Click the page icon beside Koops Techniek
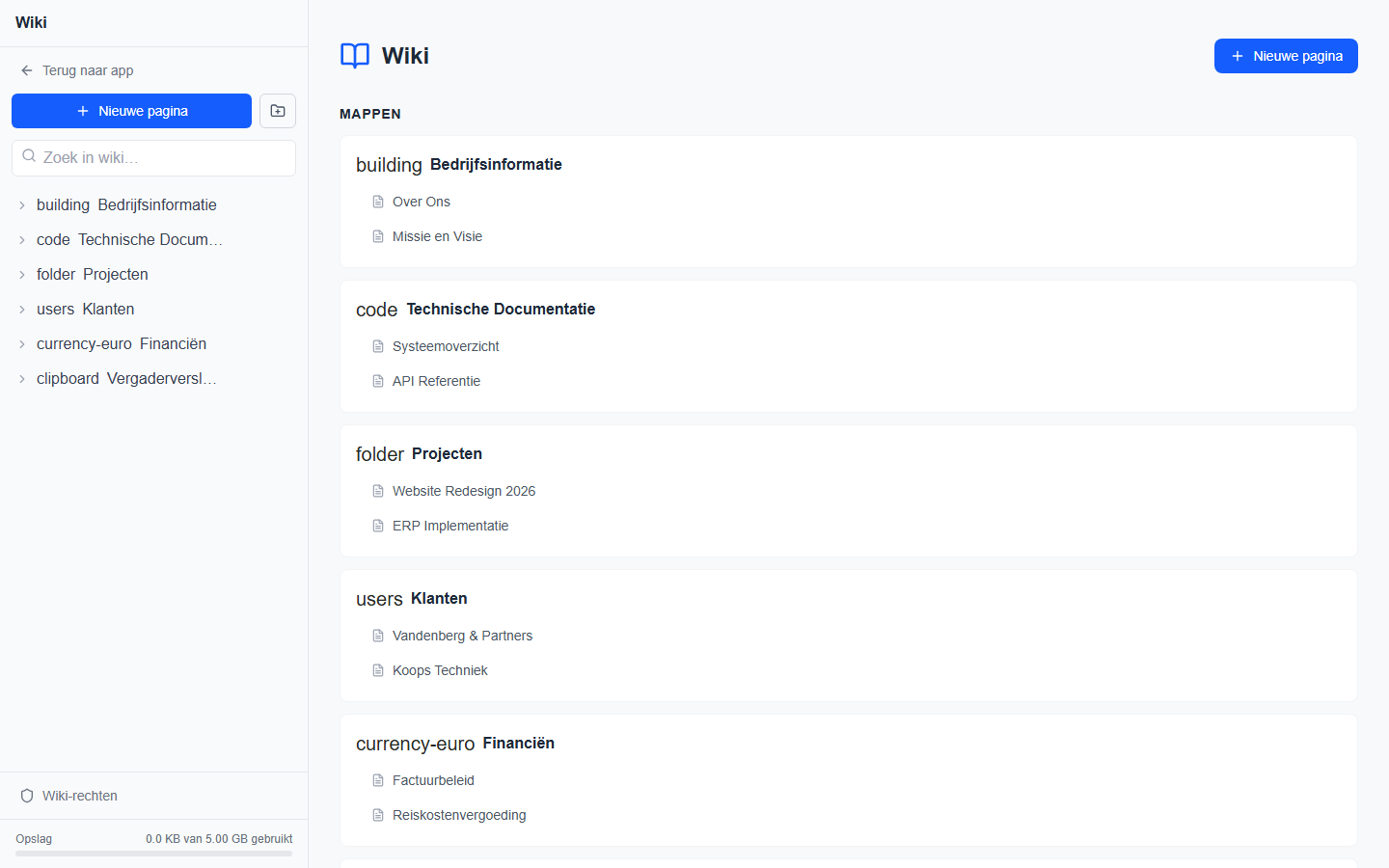1389x868 pixels. [x=378, y=670]
